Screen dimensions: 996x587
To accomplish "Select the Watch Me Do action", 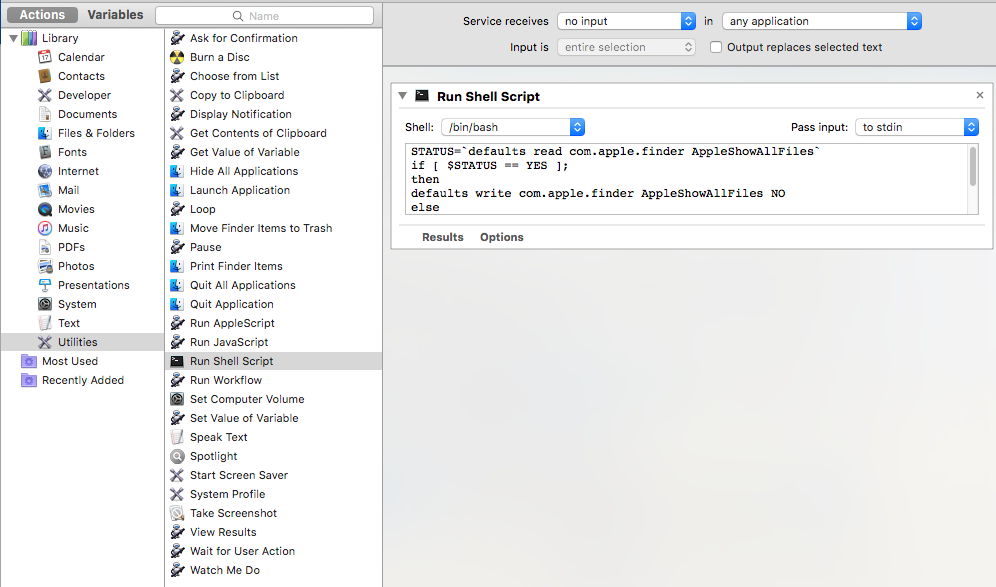I will (x=226, y=570).
